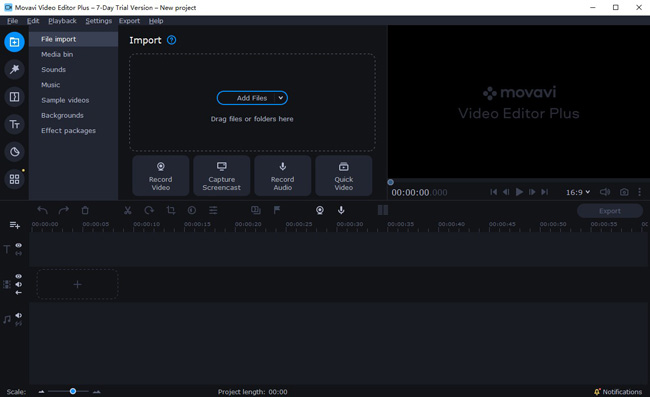Viewport: 650px width, 397px height.
Task: Open the Titles tab icon
Action: [x=15, y=124]
